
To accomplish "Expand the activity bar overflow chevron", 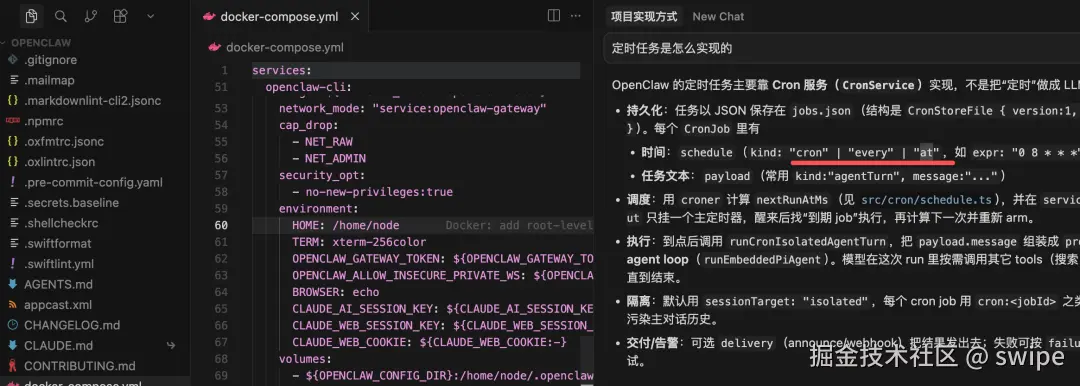I will point(151,16).
